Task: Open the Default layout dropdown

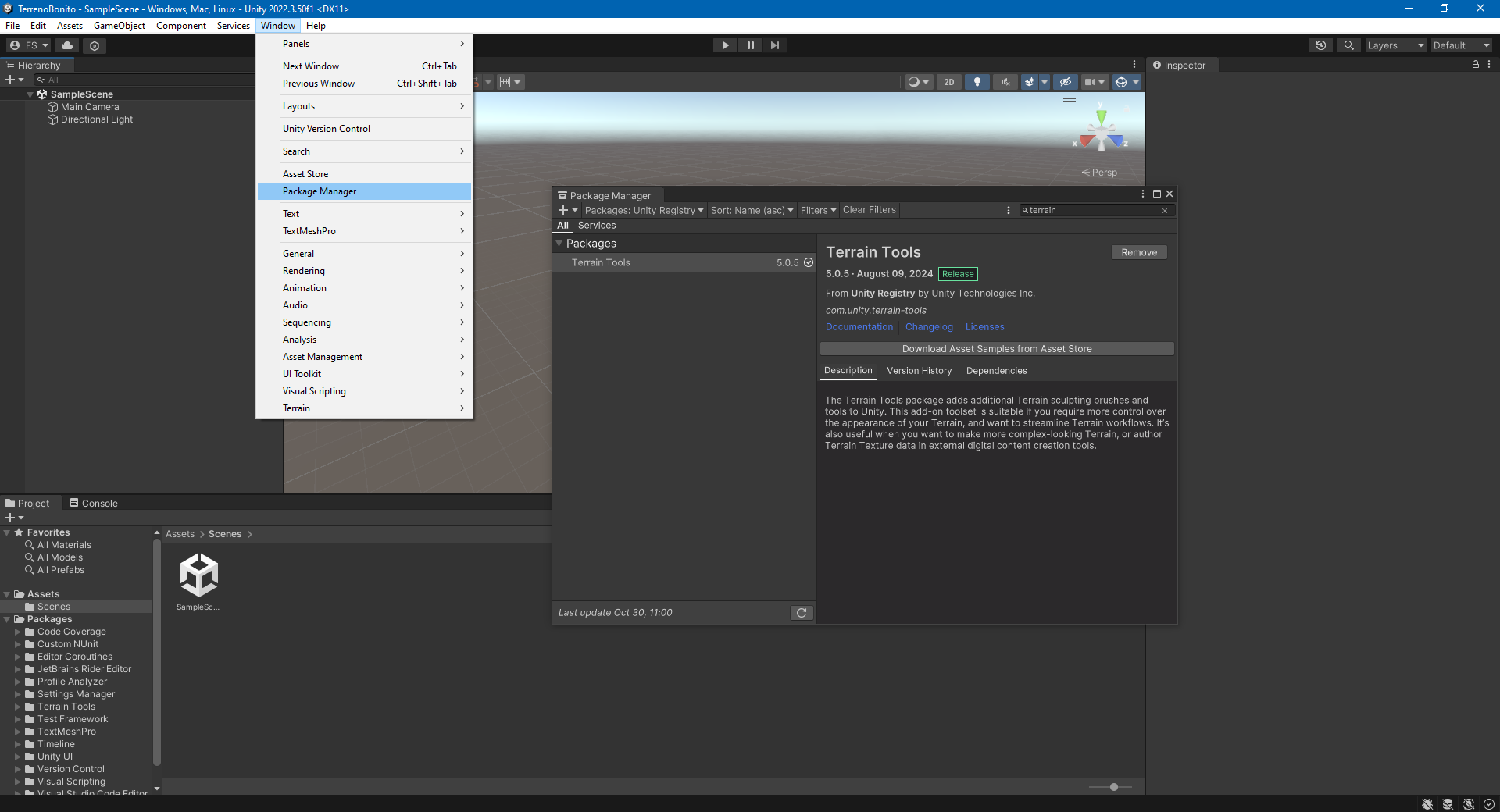Action: (1462, 45)
